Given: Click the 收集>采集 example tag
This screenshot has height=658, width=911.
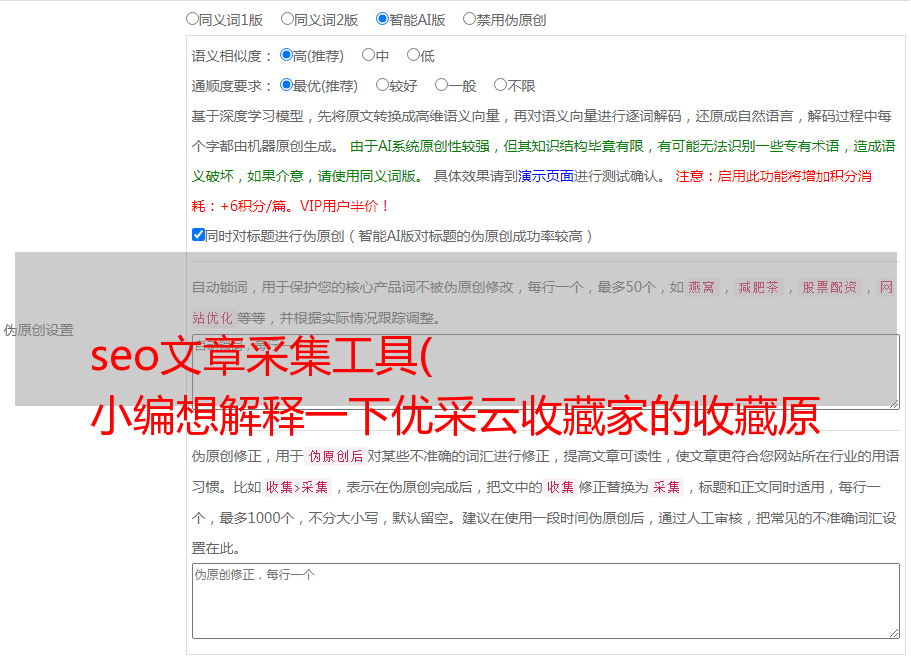Looking at the screenshot, I should [297, 487].
